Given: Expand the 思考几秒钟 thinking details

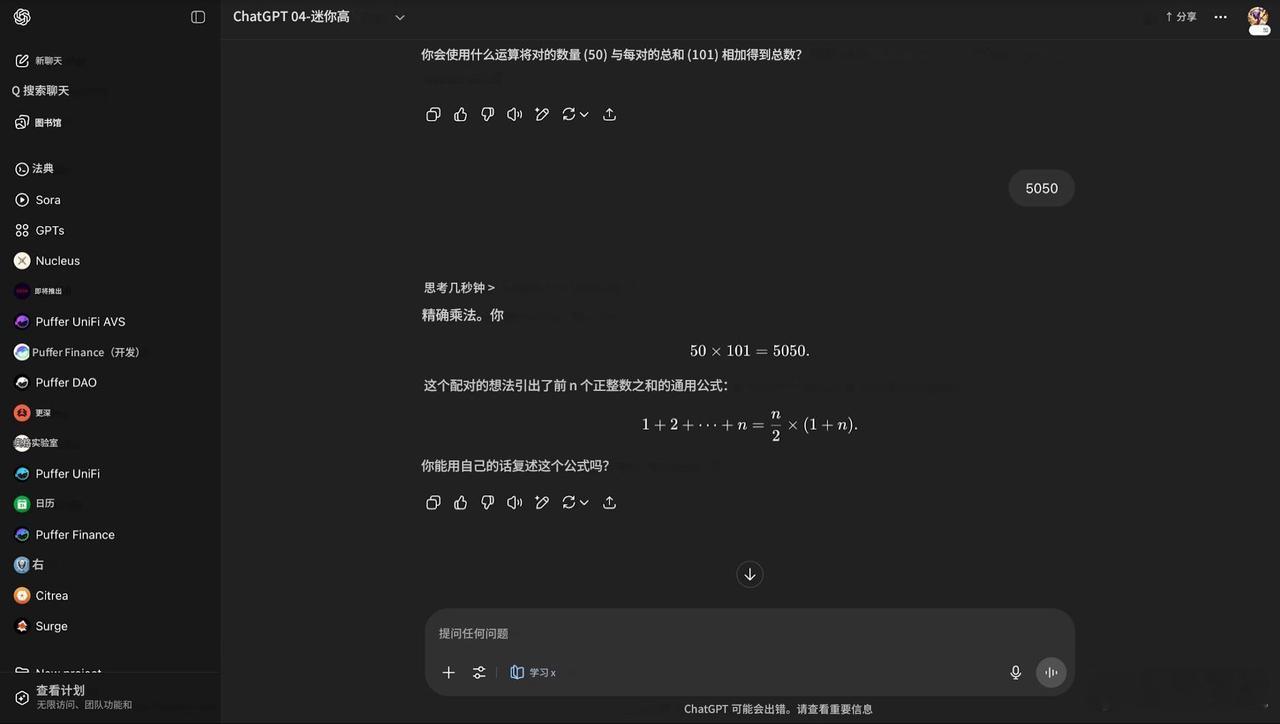Looking at the screenshot, I should [459, 288].
